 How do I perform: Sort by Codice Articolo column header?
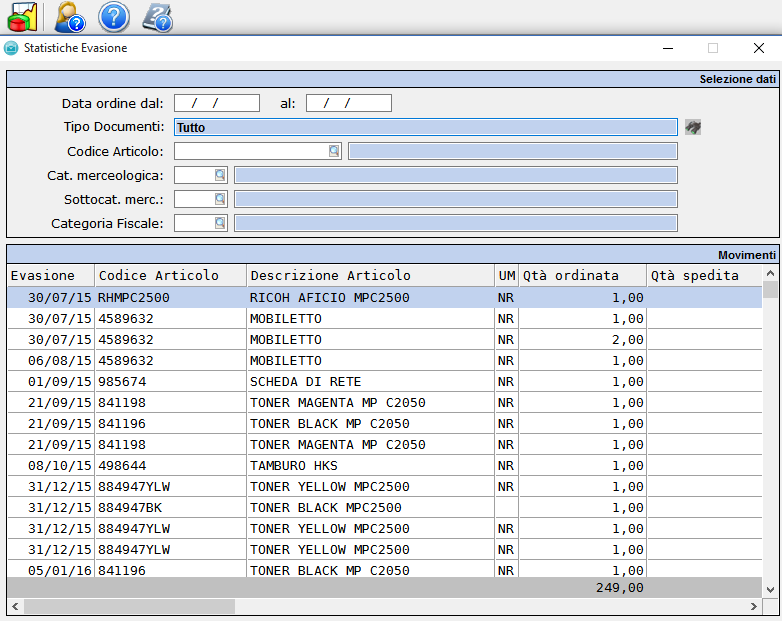pyautogui.click(x=171, y=275)
